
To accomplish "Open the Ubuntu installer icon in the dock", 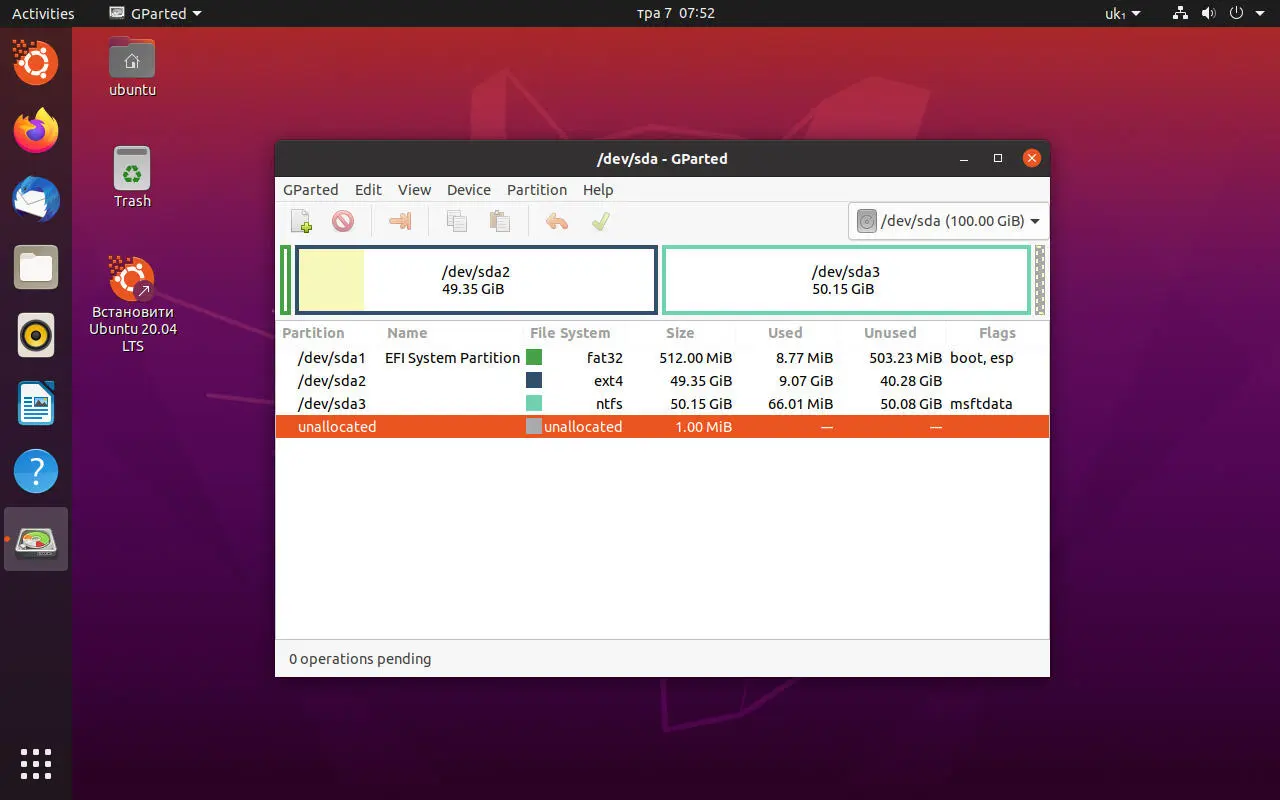I will 36,63.
